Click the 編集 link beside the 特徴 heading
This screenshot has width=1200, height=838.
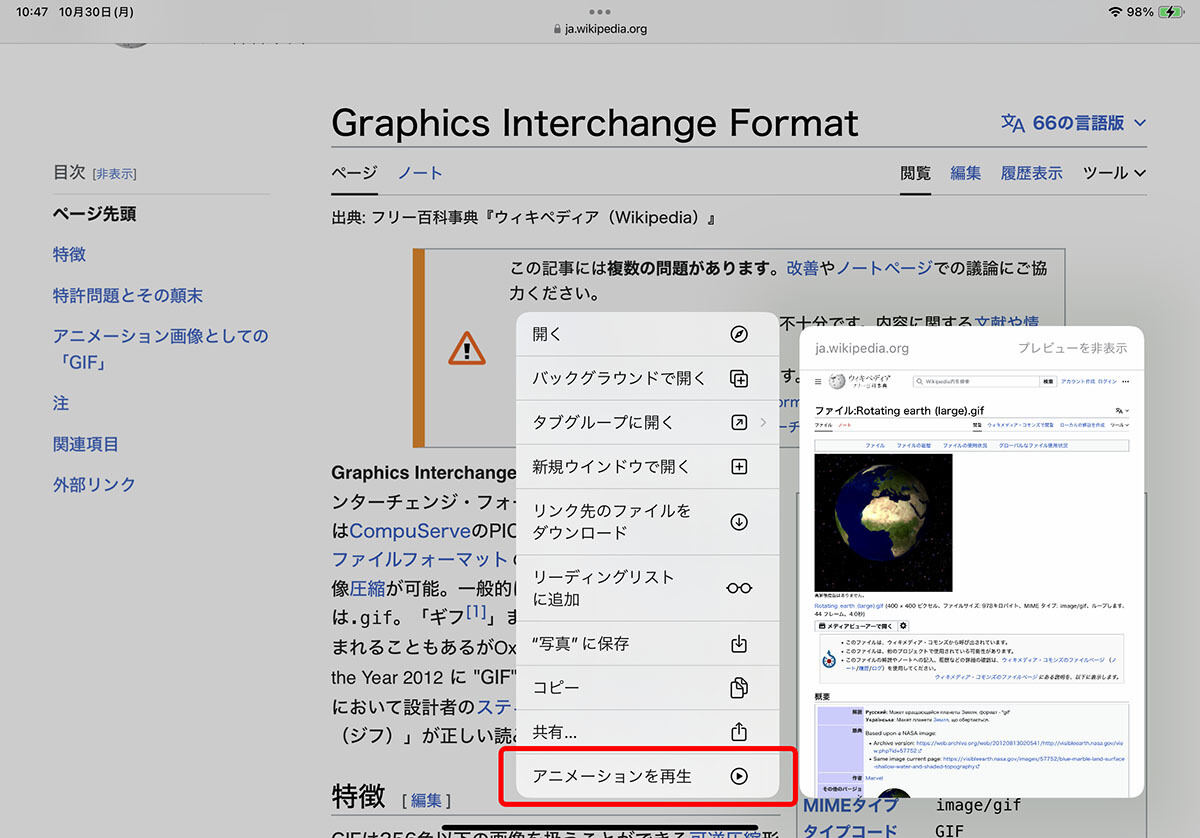coord(426,801)
